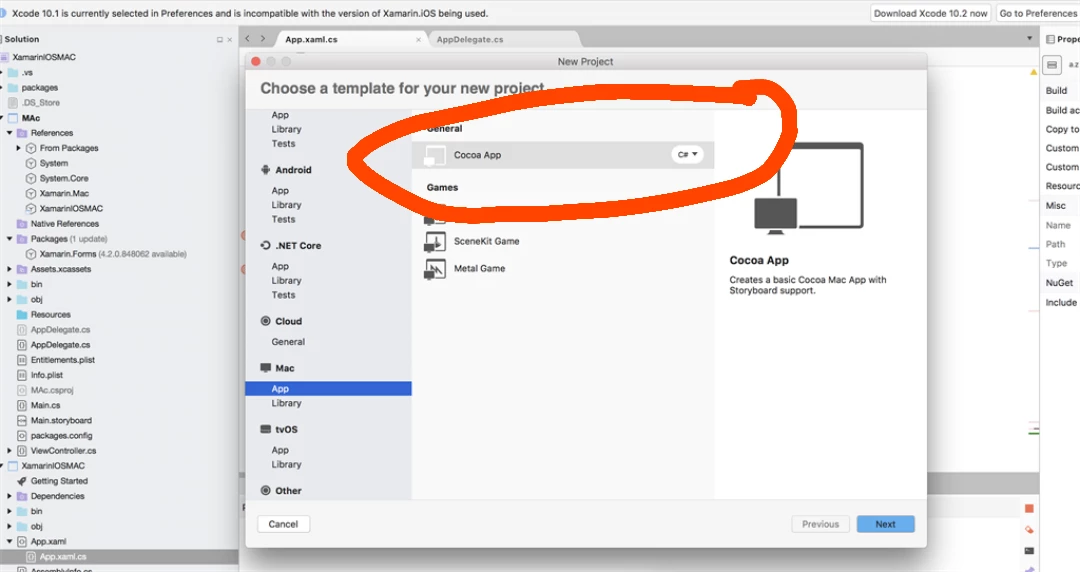This screenshot has width=1080, height=572.
Task: Collapse the MAc project node
Action: [x=1, y=118]
